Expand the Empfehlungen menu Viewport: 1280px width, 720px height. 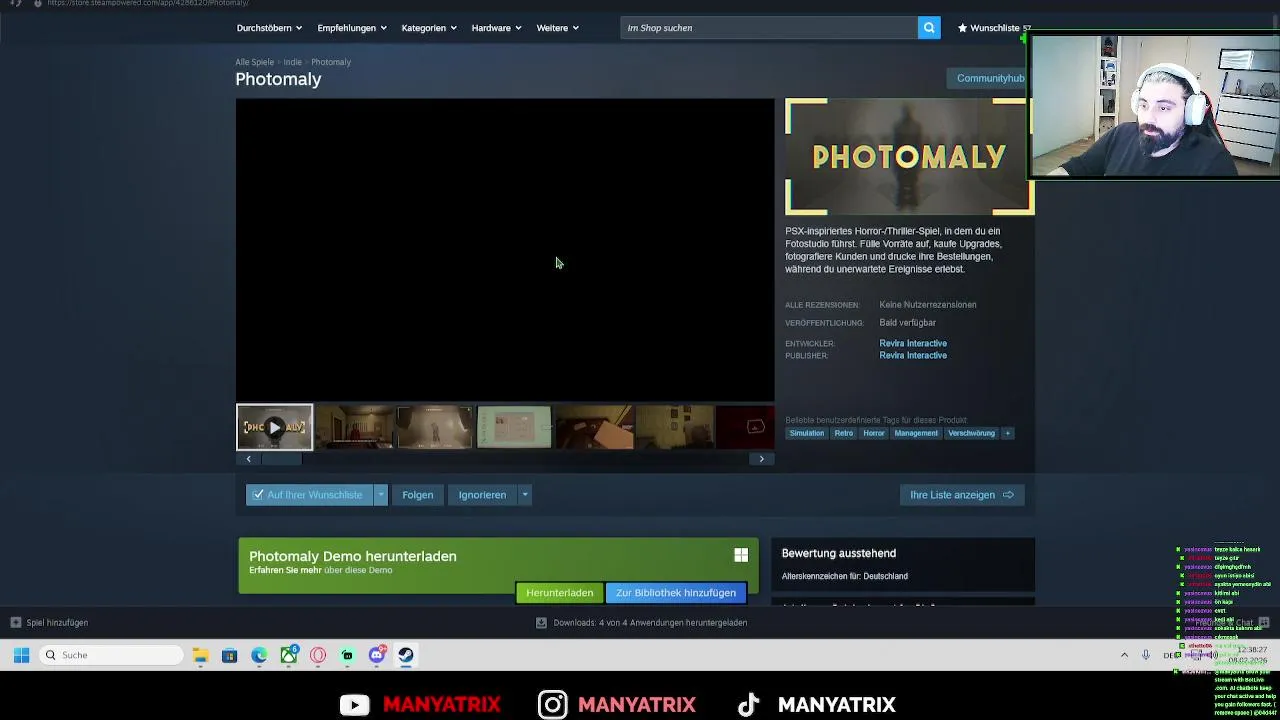click(352, 28)
